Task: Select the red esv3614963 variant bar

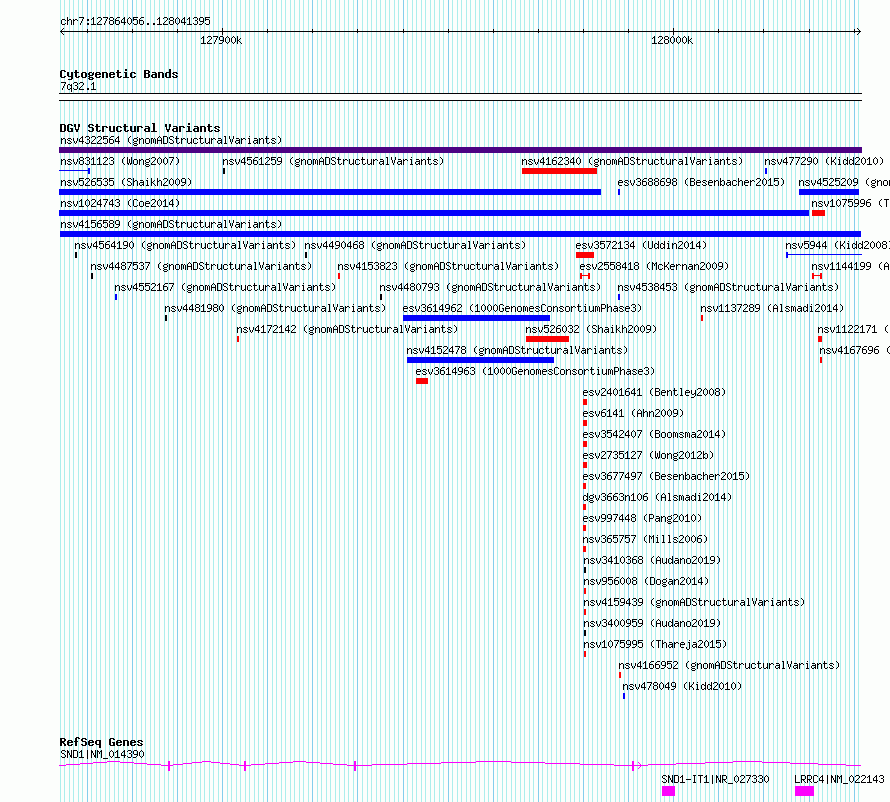Action: pyautogui.click(x=422, y=381)
